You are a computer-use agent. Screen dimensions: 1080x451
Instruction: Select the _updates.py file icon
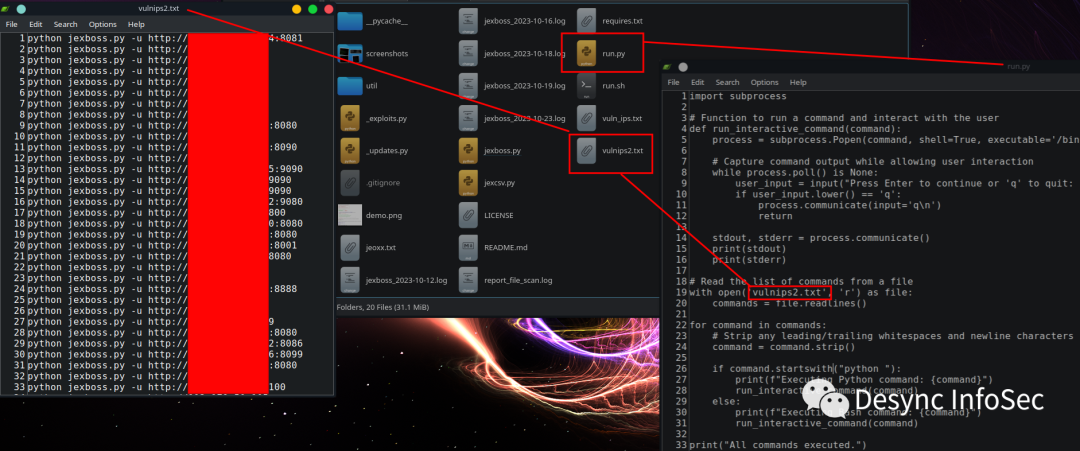tap(351, 151)
